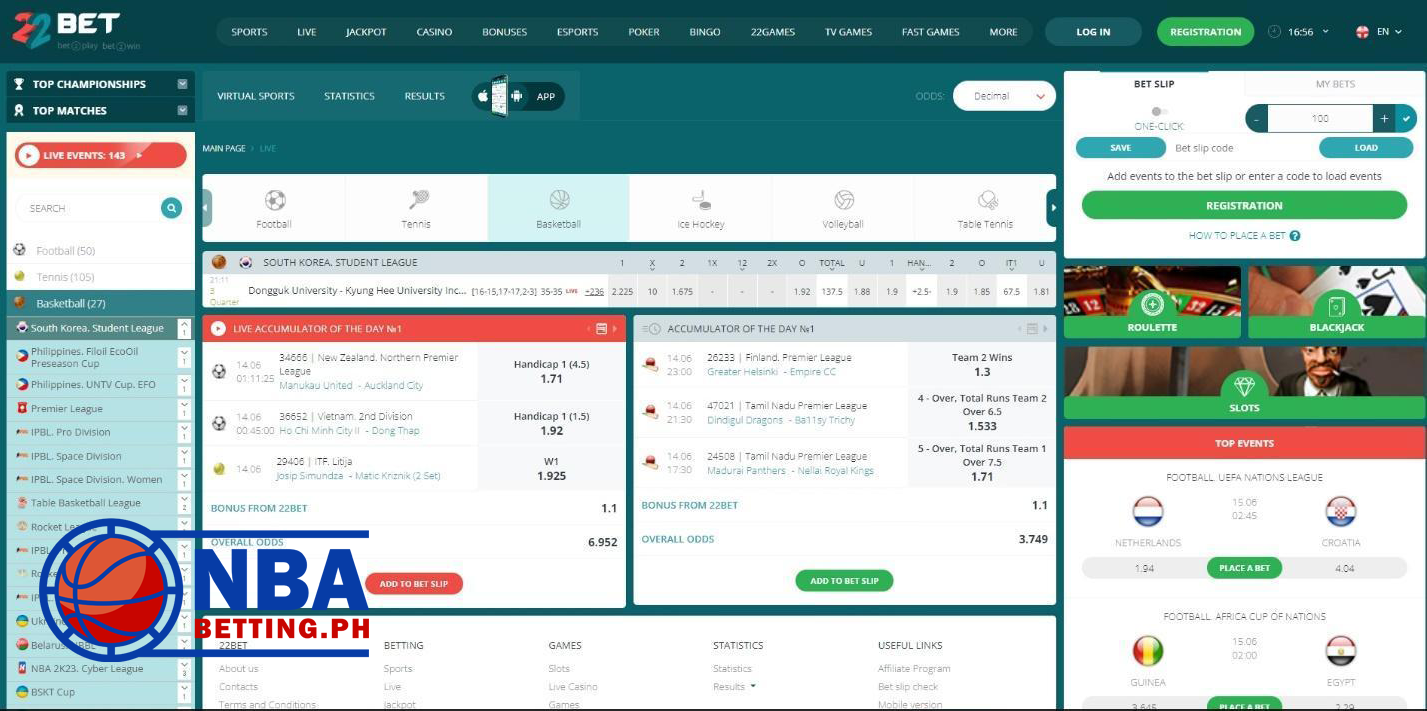
Task: Switch to the My Bets tab
Action: point(1335,84)
